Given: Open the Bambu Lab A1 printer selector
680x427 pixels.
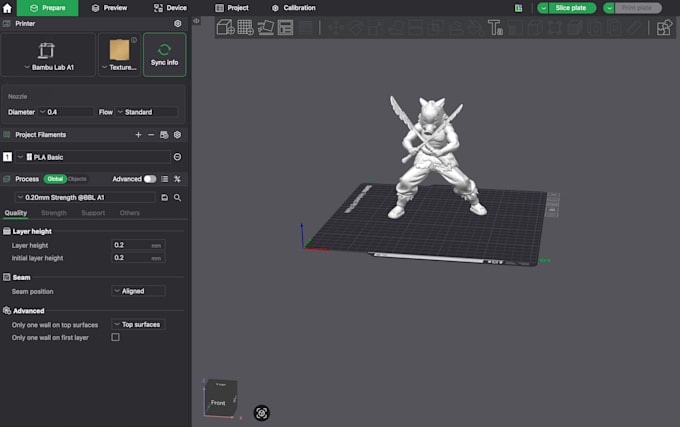Looking at the screenshot, I should pyautogui.click(x=48, y=55).
